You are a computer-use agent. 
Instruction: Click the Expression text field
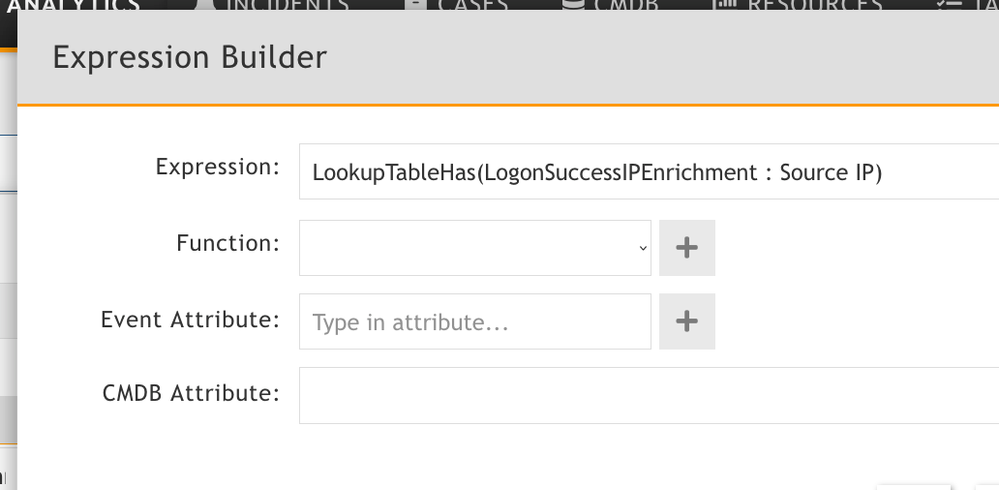click(x=648, y=172)
